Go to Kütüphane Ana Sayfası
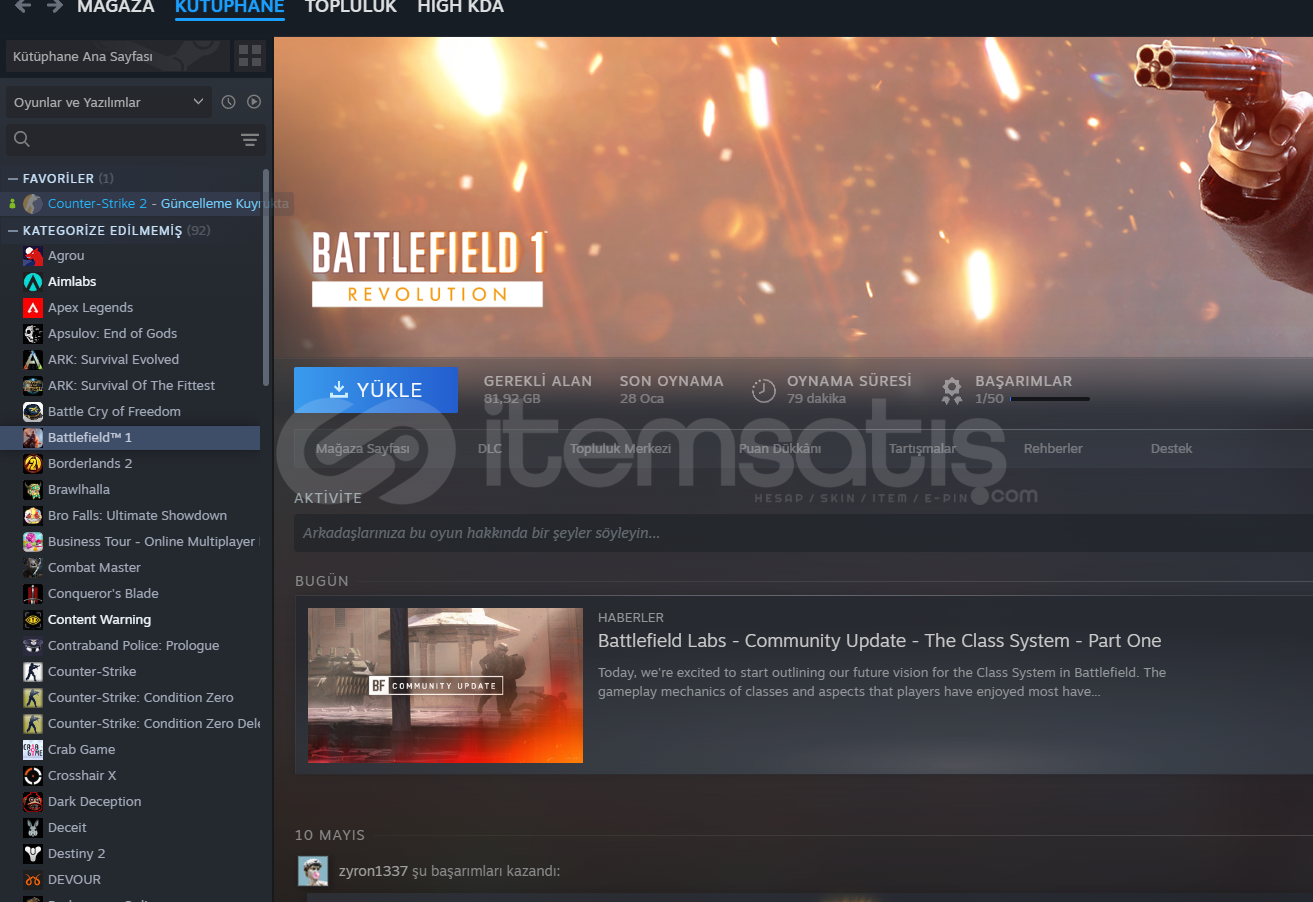This screenshot has width=1313, height=902. [x=116, y=56]
